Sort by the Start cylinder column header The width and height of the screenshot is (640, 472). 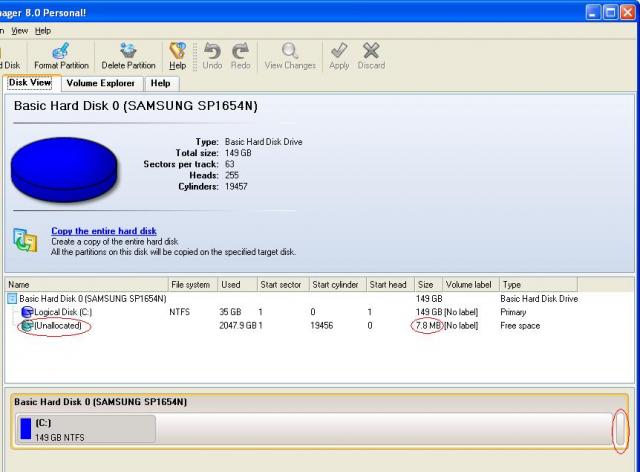pos(338,285)
